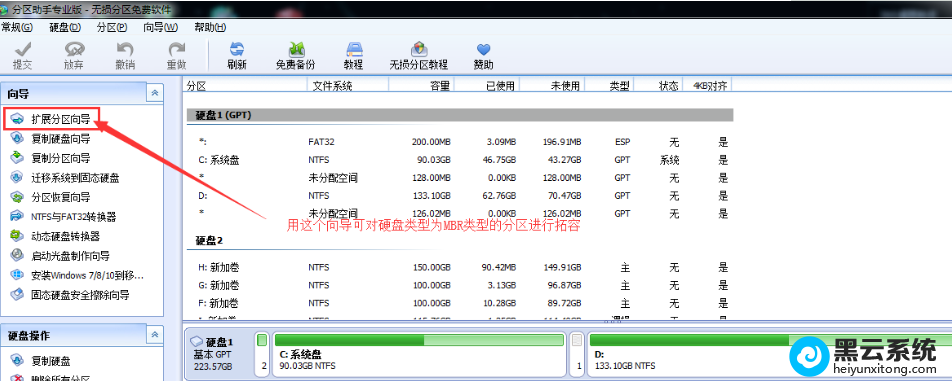Select the 硬盘1 (GPT) header row
The image size is (952, 381).
click(x=460, y=115)
